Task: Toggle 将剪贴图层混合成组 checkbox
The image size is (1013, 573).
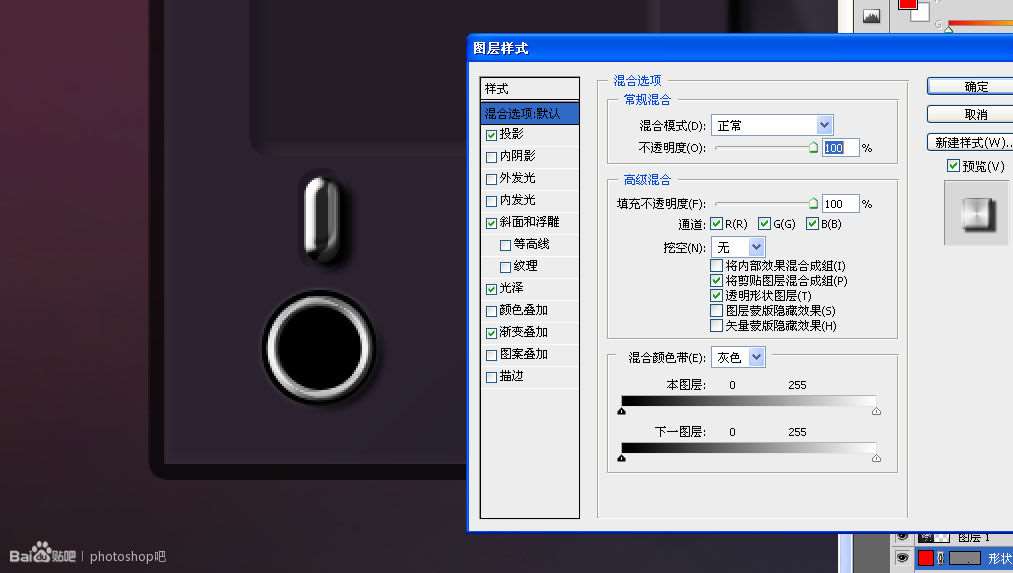Action: click(x=716, y=280)
